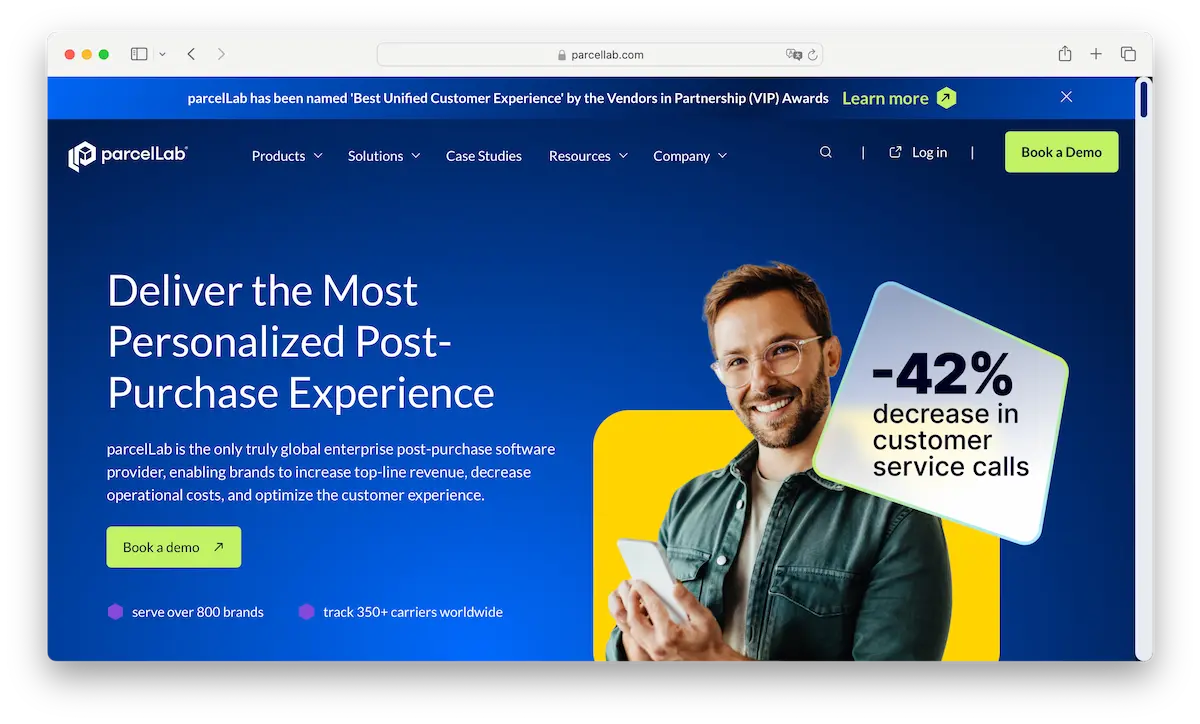
Task: Click the Book a Demo header button
Action: coord(1061,152)
